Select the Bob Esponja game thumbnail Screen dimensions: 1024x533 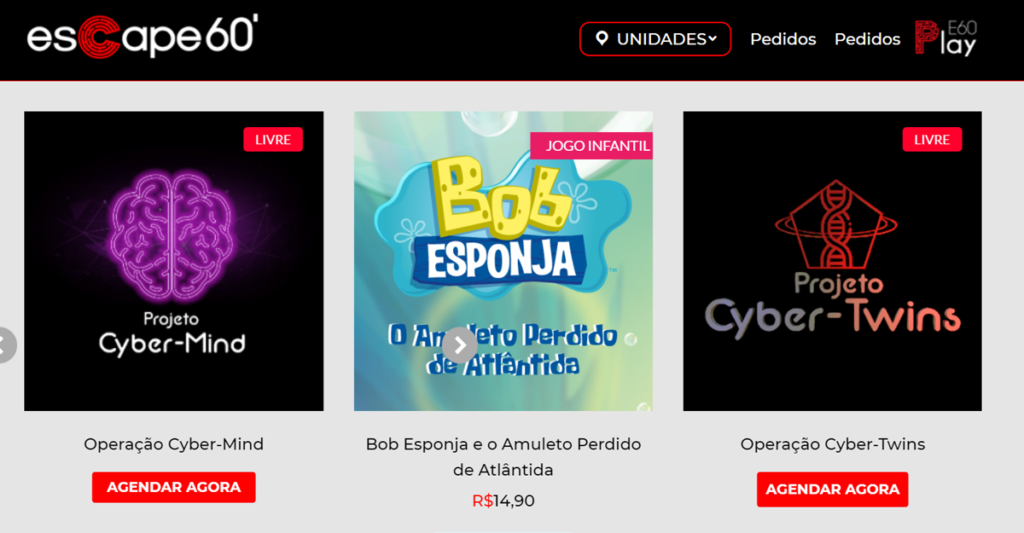click(504, 261)
